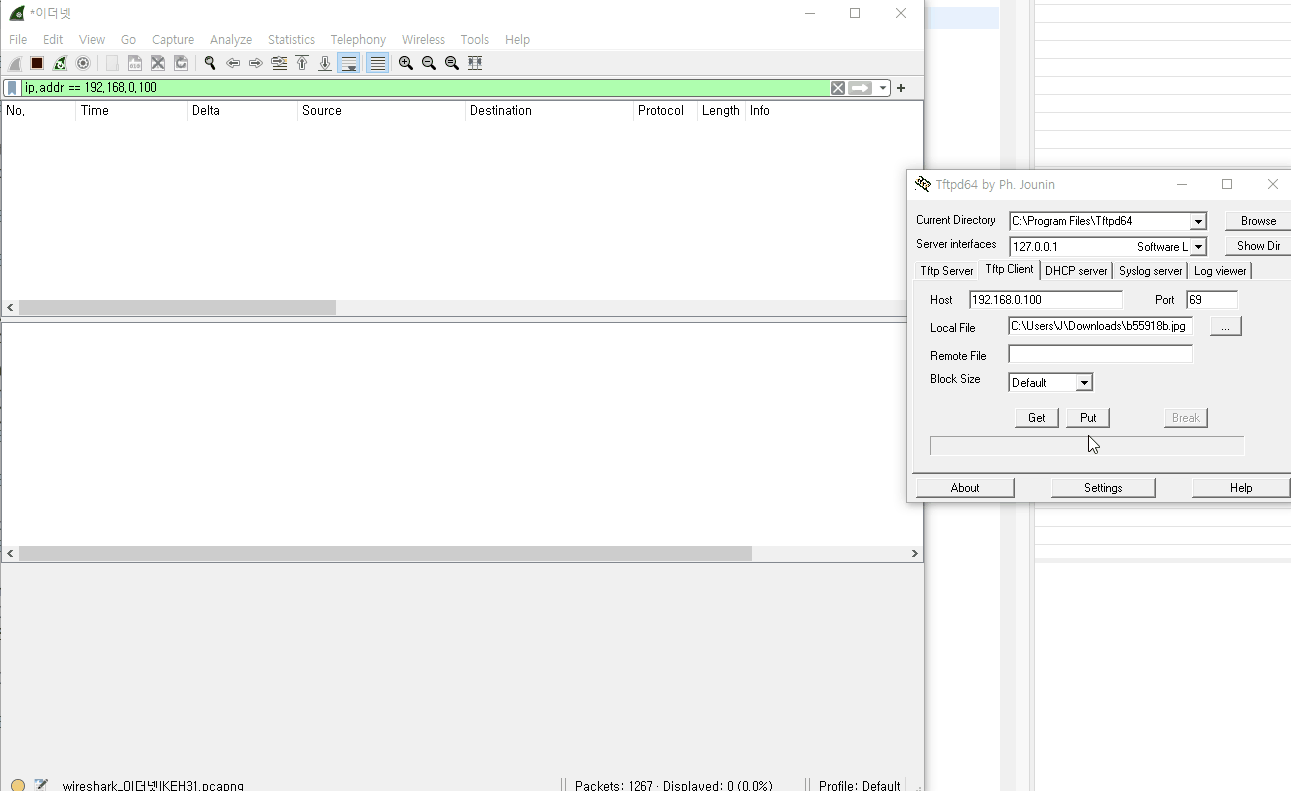Image resolution: width=1291 pixels, height=791 pixels.
Task: Clear the display filter with X
Action: pos(838,88)
